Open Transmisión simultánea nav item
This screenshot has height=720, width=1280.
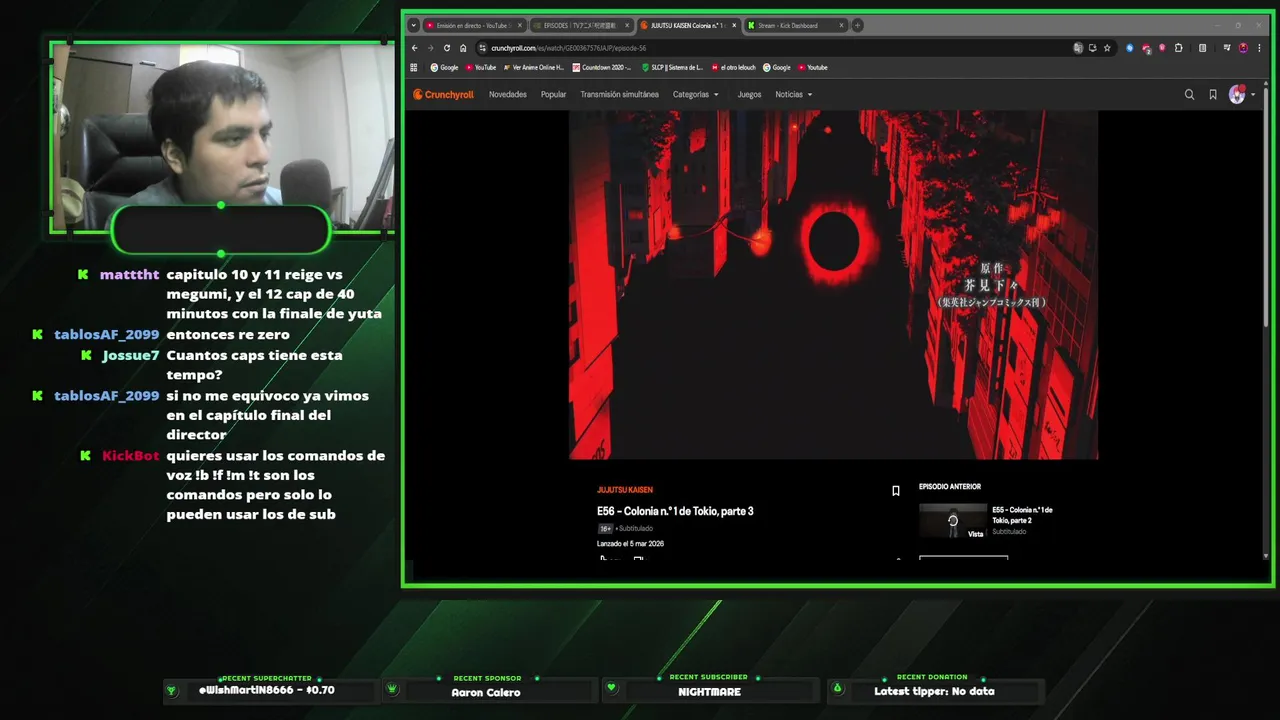(619, 95)
